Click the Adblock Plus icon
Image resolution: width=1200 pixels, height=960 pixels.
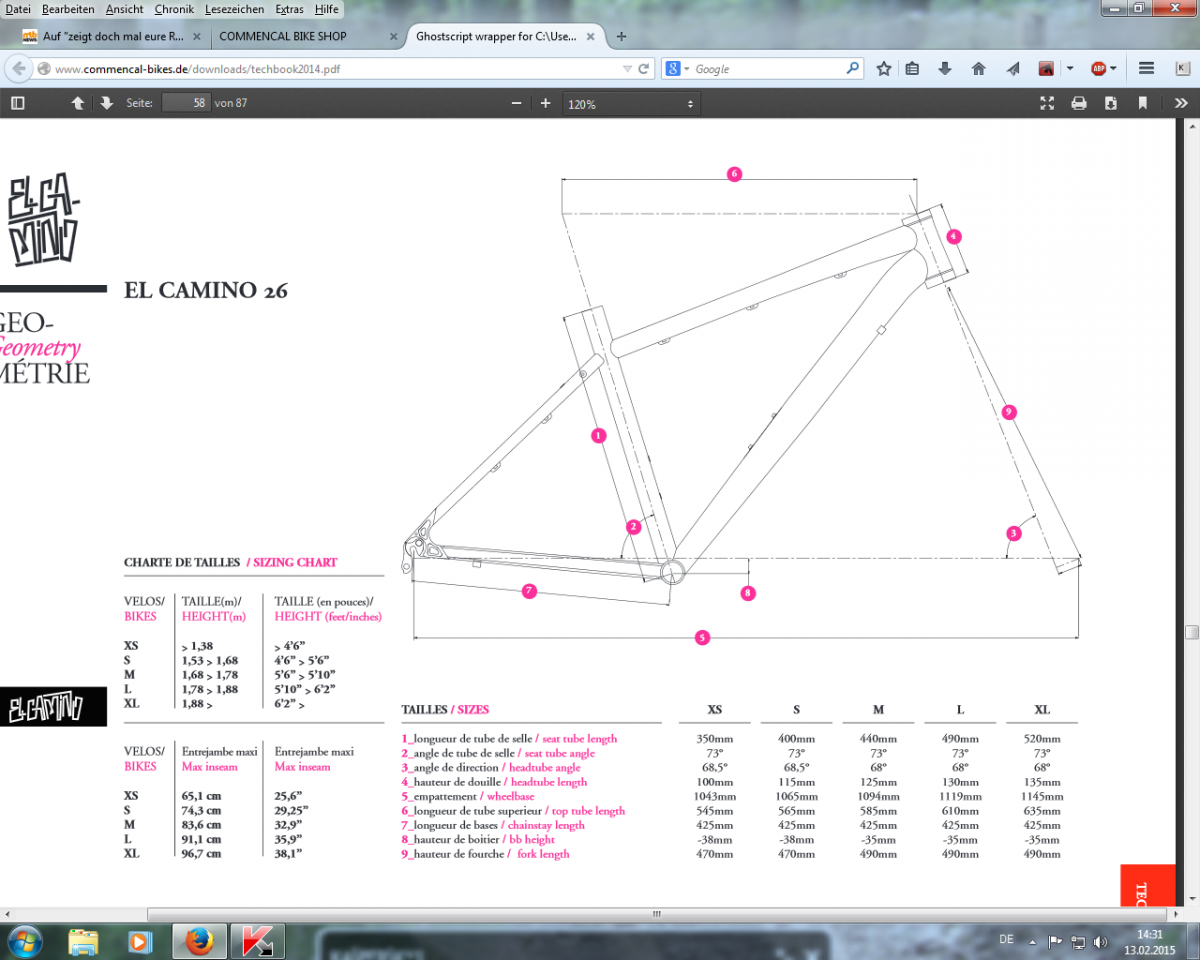pyautogui.click(x=1098, y=69)
